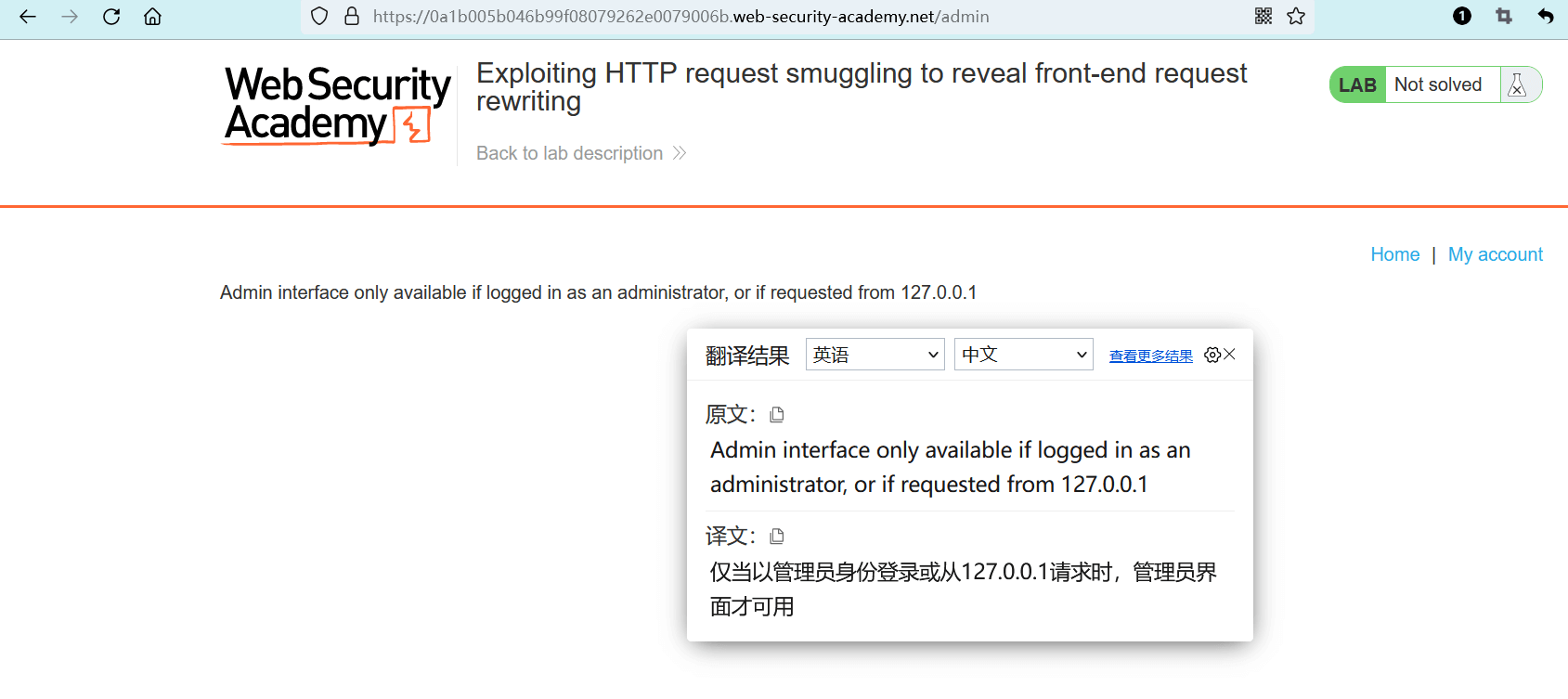Viewport: 1568px width, 699px height.
Task: Open translation popup settings gear
Action: 1212,355
